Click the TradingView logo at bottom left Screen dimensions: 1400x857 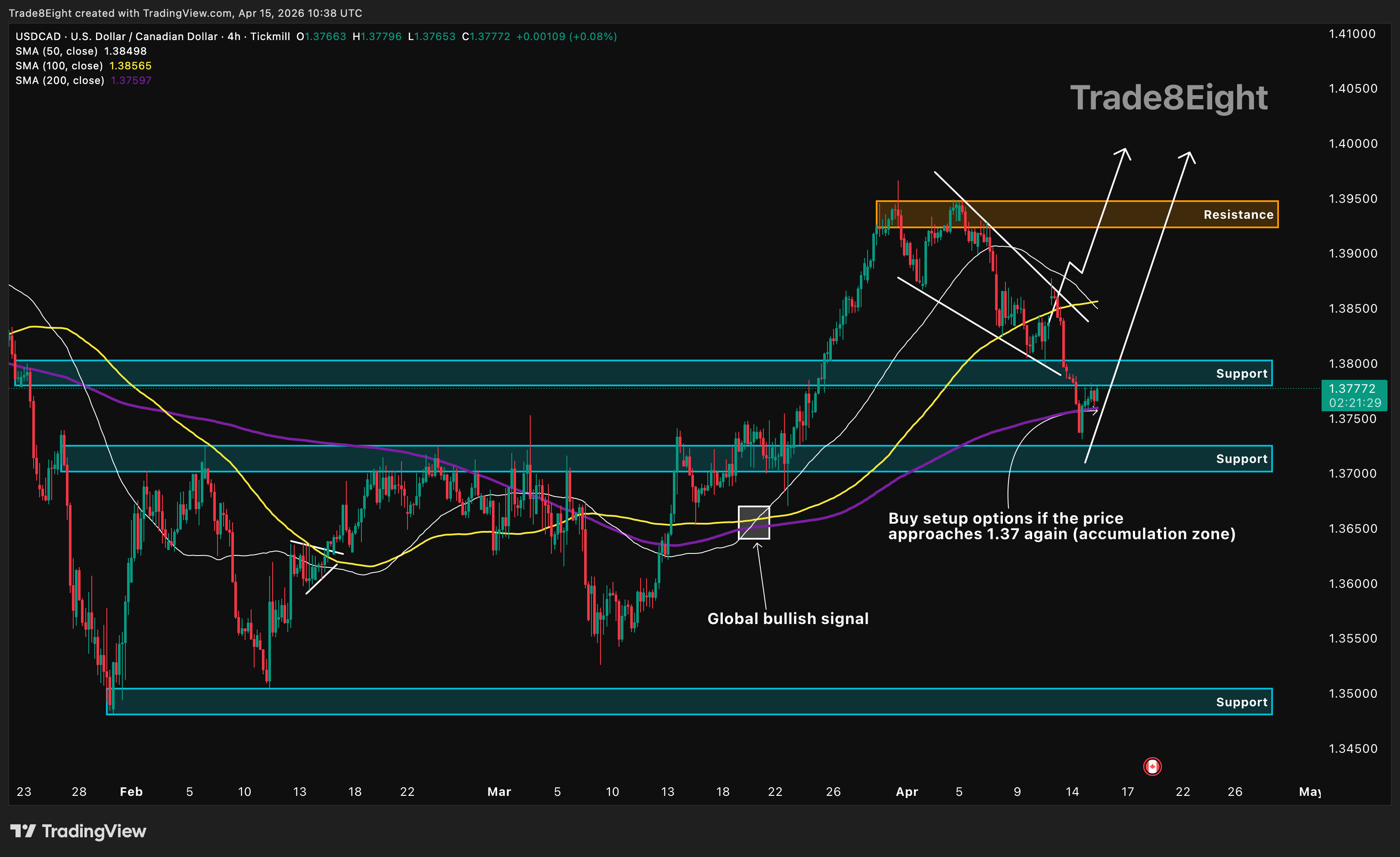(78, 831)
